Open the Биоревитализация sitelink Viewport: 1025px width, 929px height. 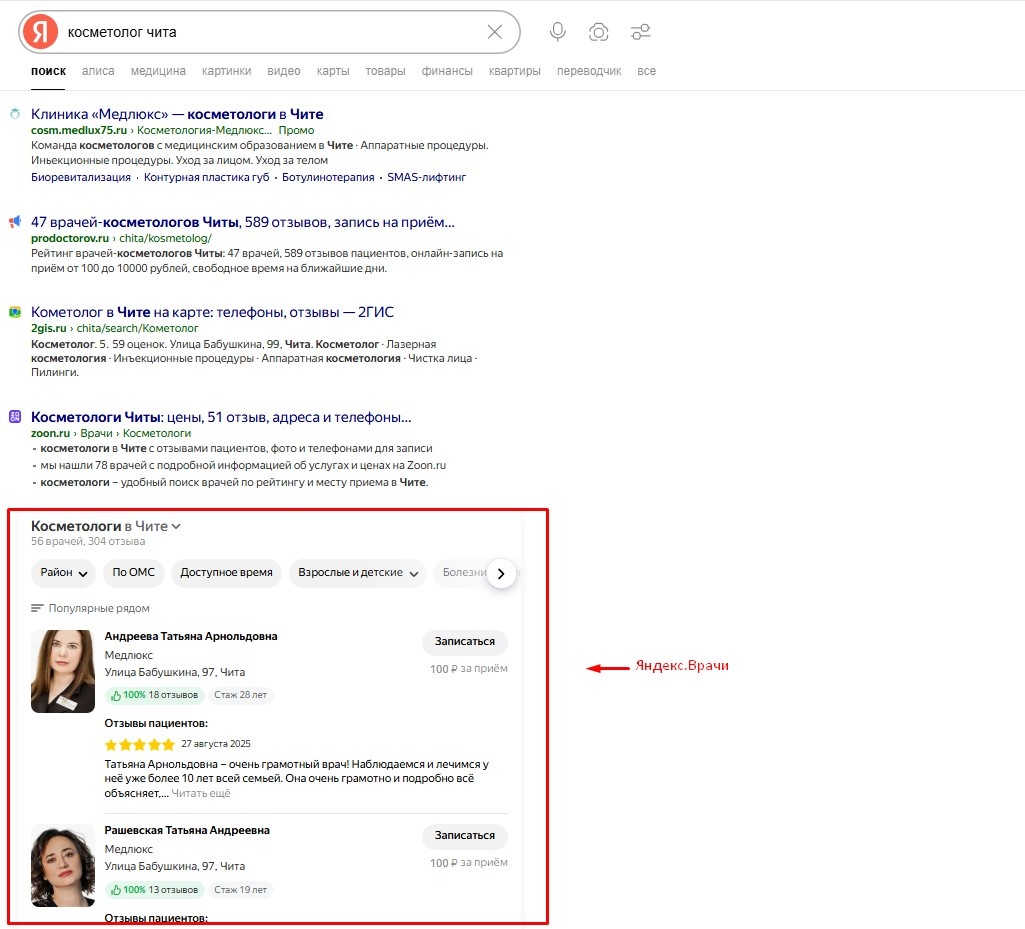point(81,177)
